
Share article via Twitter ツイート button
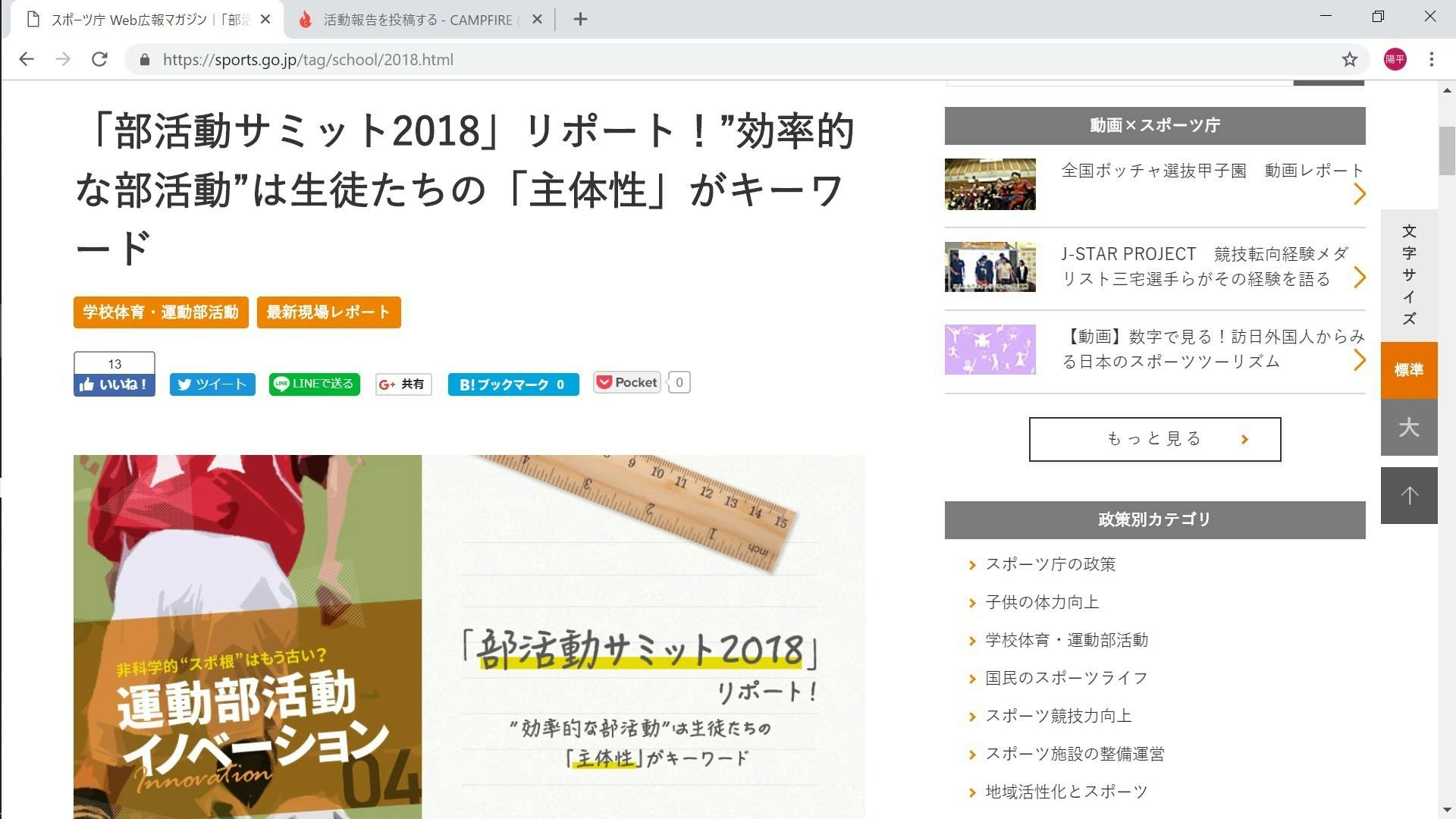(212, 384)
